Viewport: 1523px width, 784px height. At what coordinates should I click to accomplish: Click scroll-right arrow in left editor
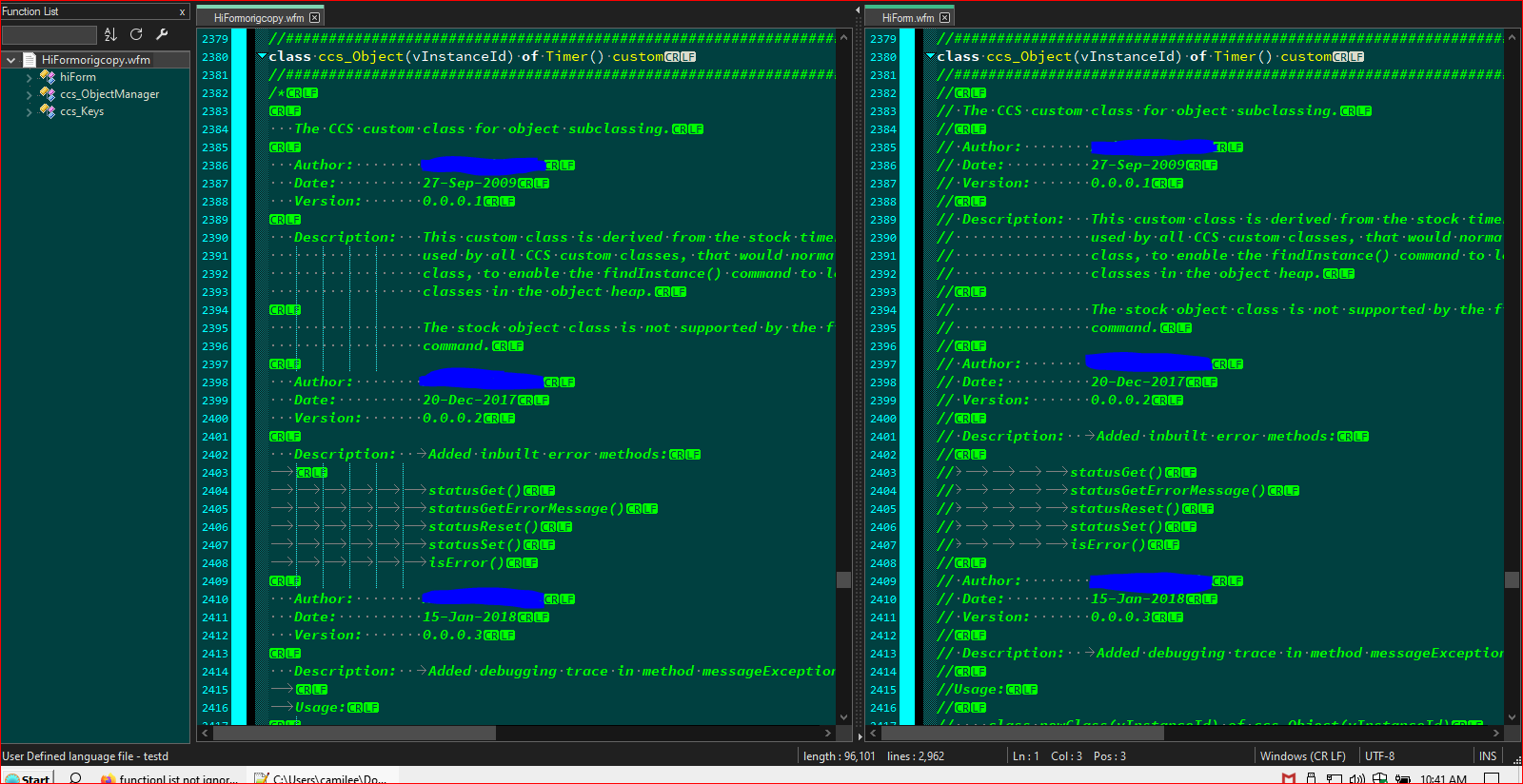pos(828,734)
